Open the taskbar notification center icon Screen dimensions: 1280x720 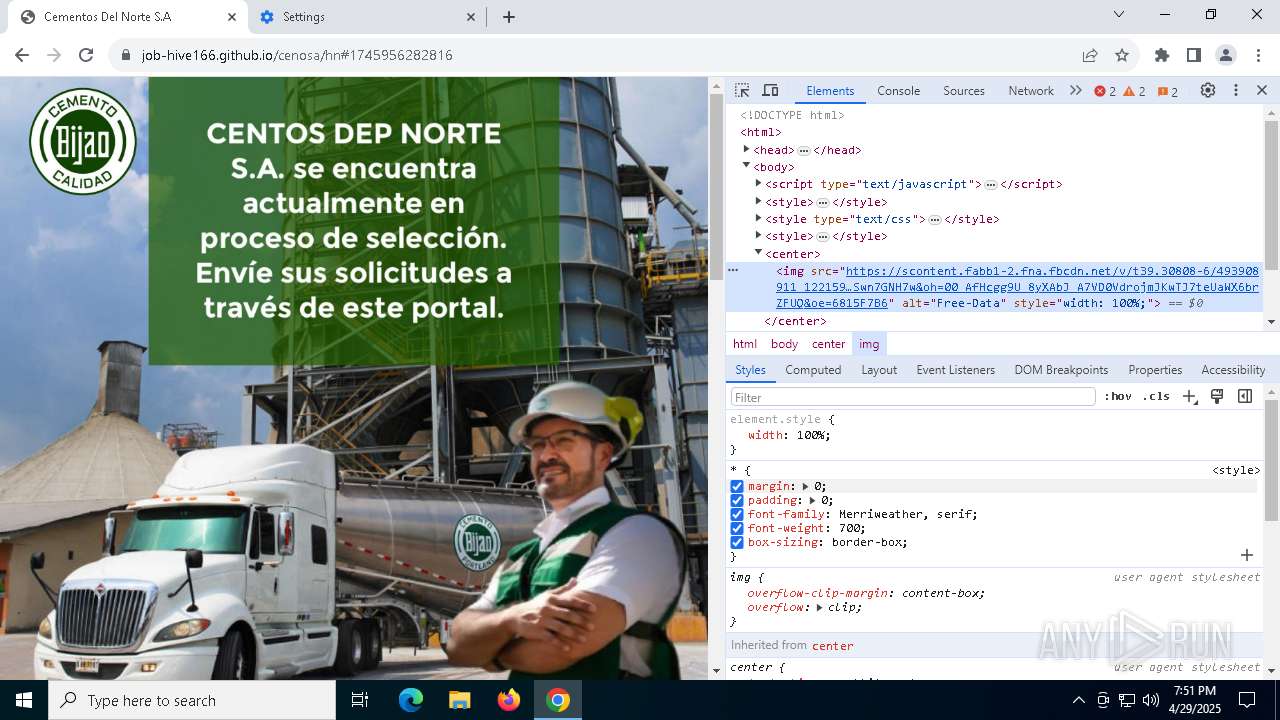[1247, 700]
